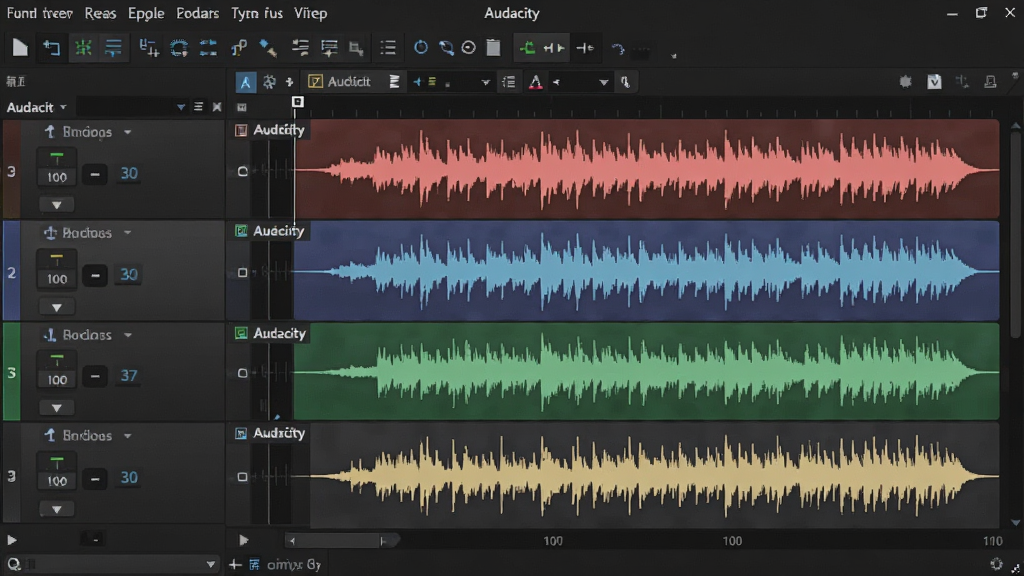Toggle the square checkbox on the green track
This screenshot has height=576, width=1024.
coord(242,373)
